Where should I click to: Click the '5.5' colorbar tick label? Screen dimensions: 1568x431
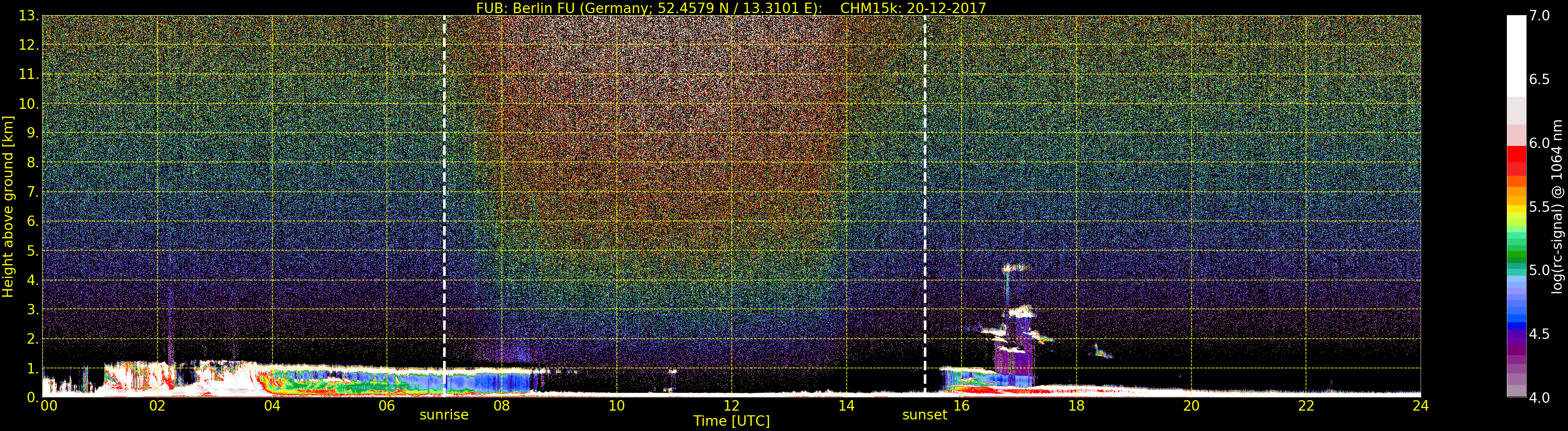pyautogui.click(x=1539, y=207)
